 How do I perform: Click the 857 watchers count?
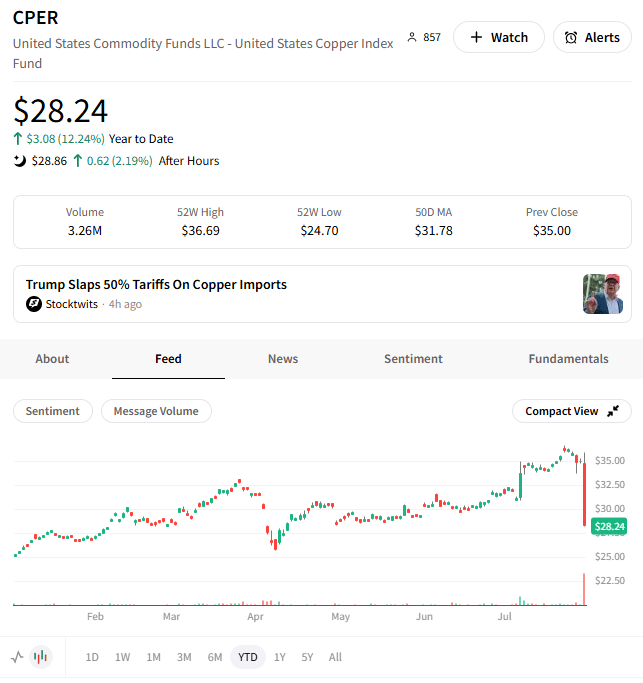coord(432,37)
